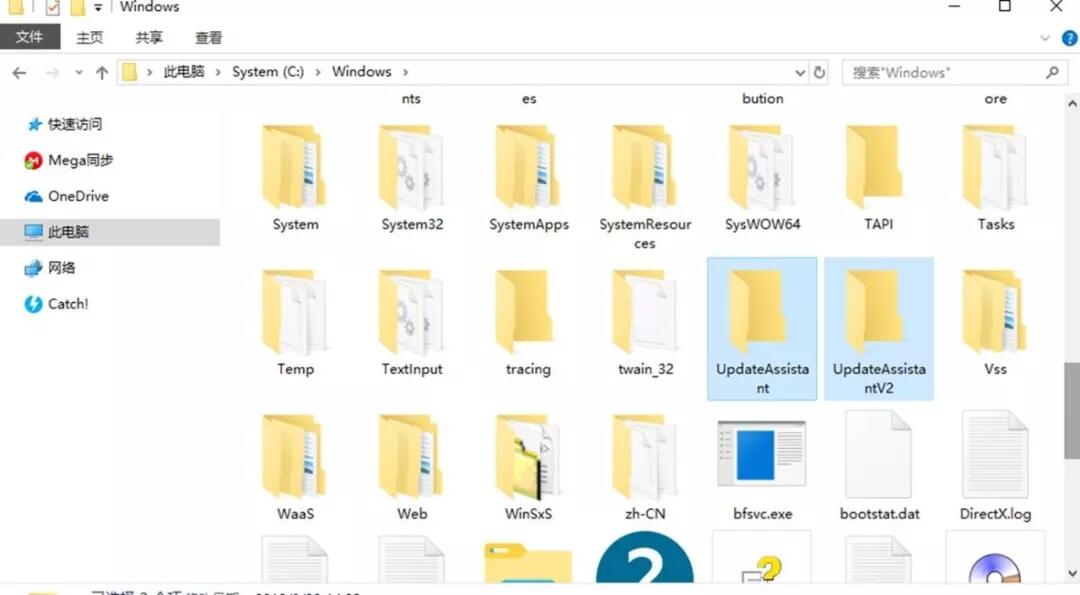The height and width of the screenshot is (595, 1080).
Task: Open the SystemResources folder
Action: [645, 187]
